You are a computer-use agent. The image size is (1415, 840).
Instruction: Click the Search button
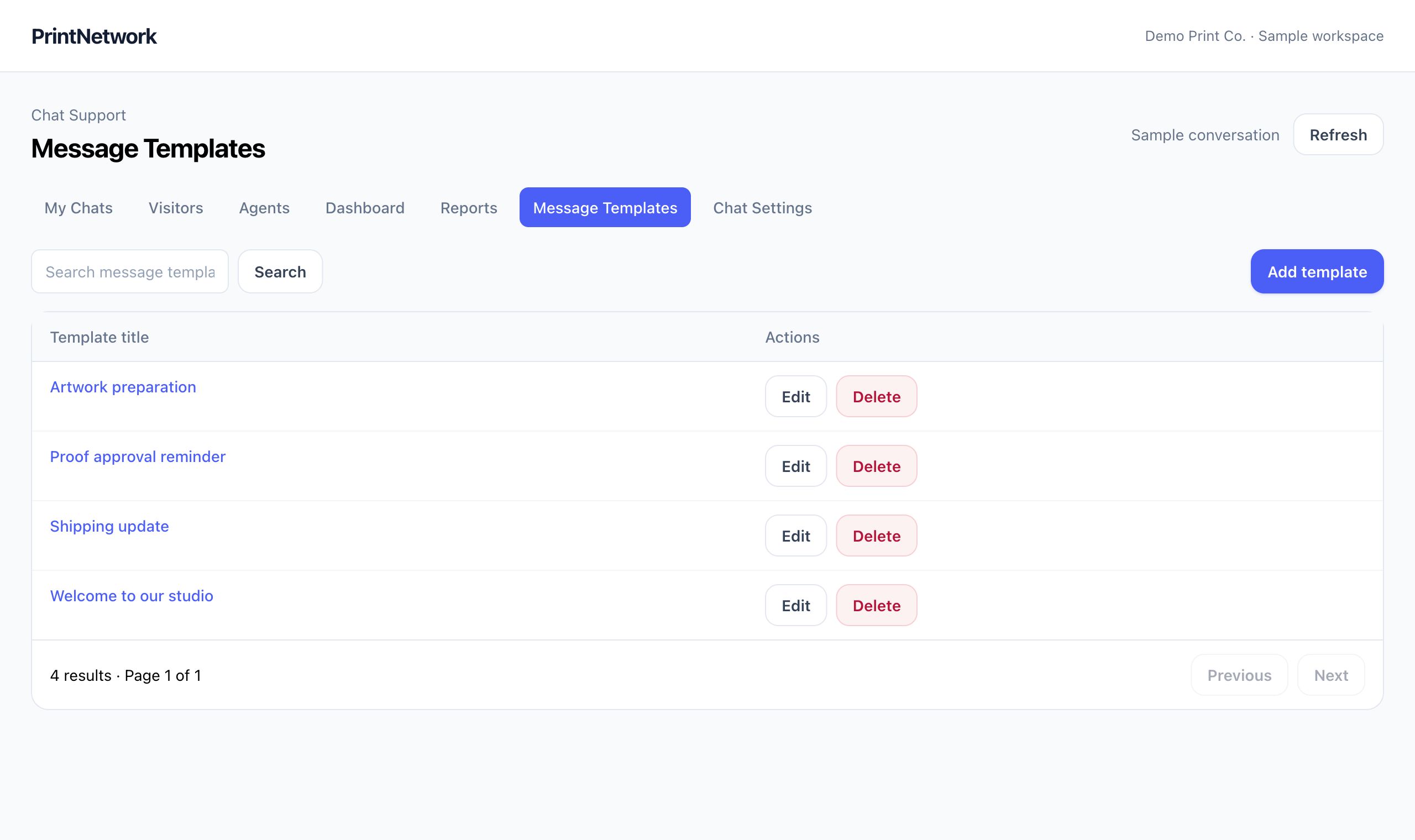point(280,272)
